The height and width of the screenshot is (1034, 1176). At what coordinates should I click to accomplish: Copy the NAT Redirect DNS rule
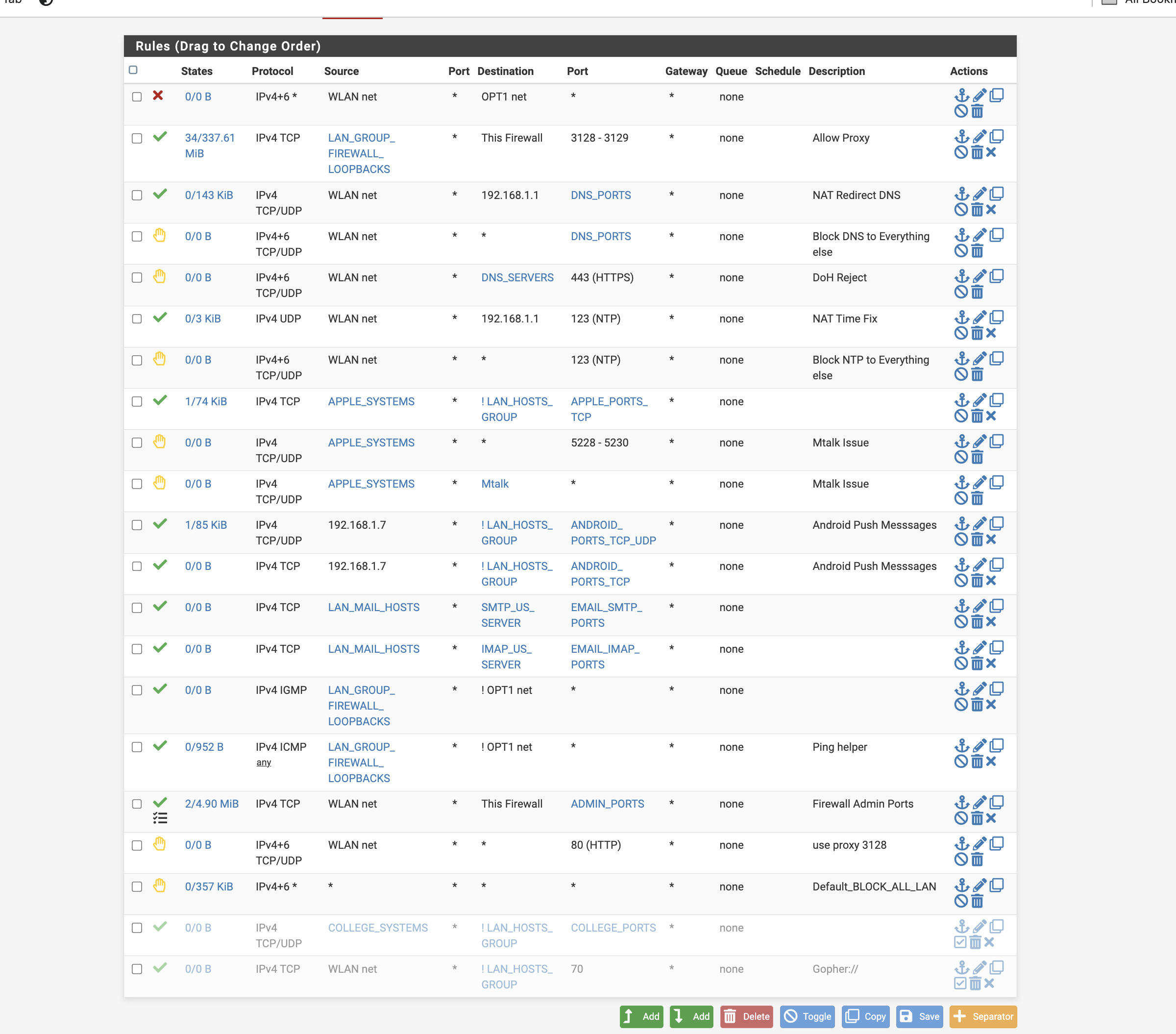click(x=998, y=194)
